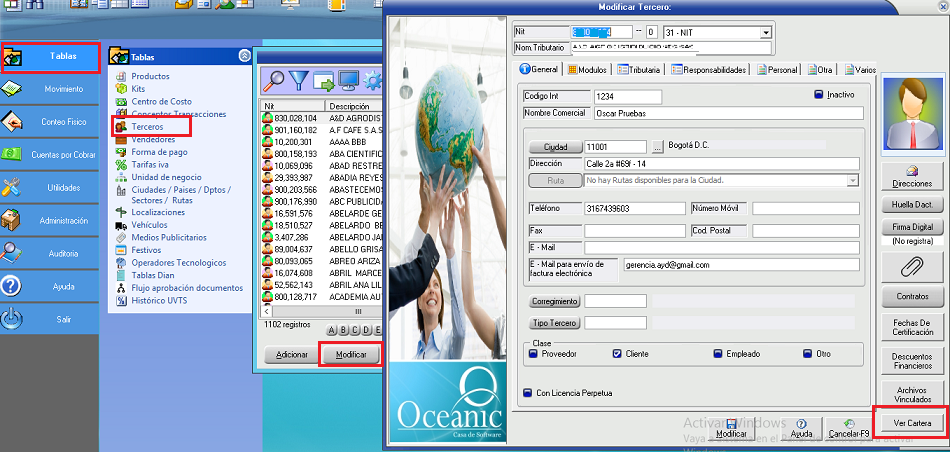The width and height of the screenshot is (950, 452).
Task: Click the monitor screen icon in list toolbar
Action: click(x=349, y=79)
